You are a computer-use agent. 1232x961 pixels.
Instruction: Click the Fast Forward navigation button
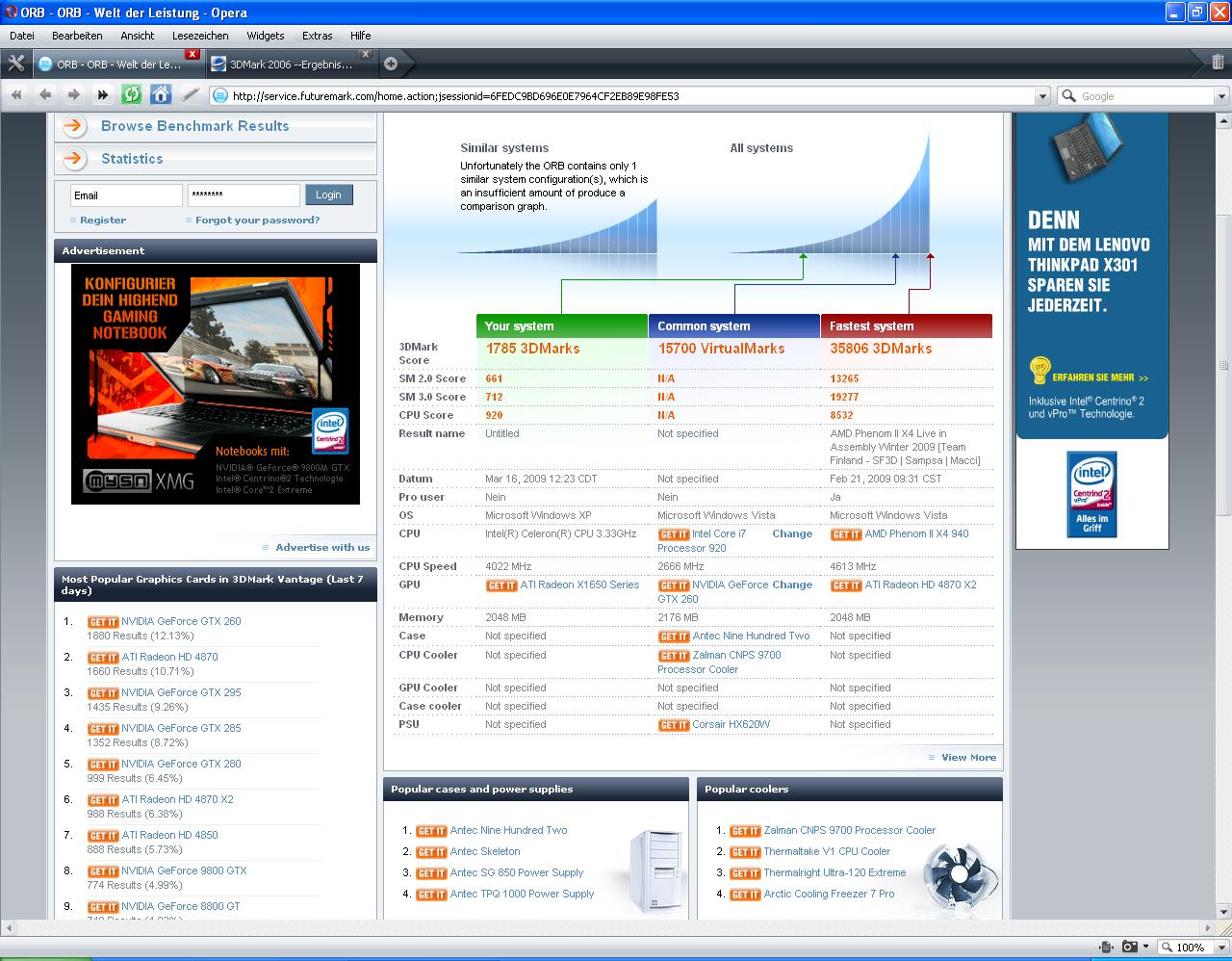103,94
